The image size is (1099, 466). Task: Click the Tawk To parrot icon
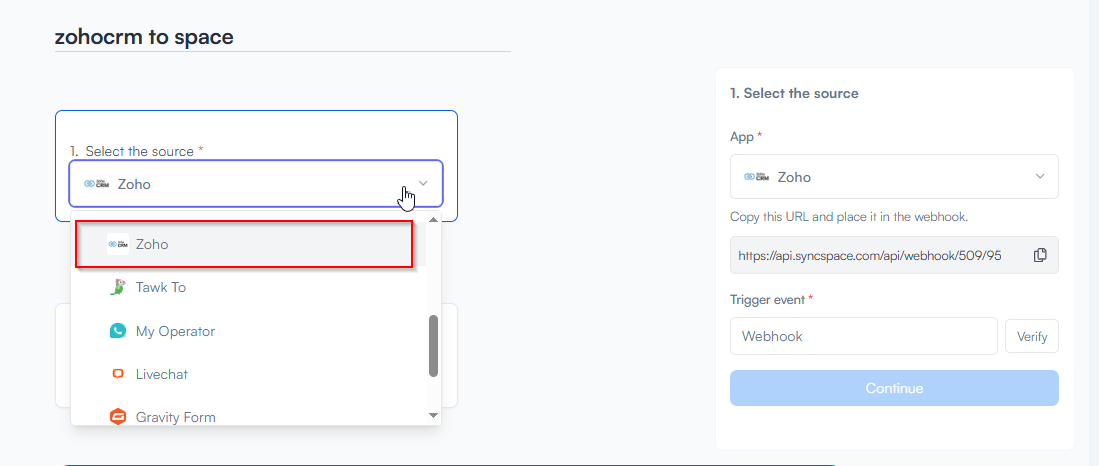tap(118, 287)
